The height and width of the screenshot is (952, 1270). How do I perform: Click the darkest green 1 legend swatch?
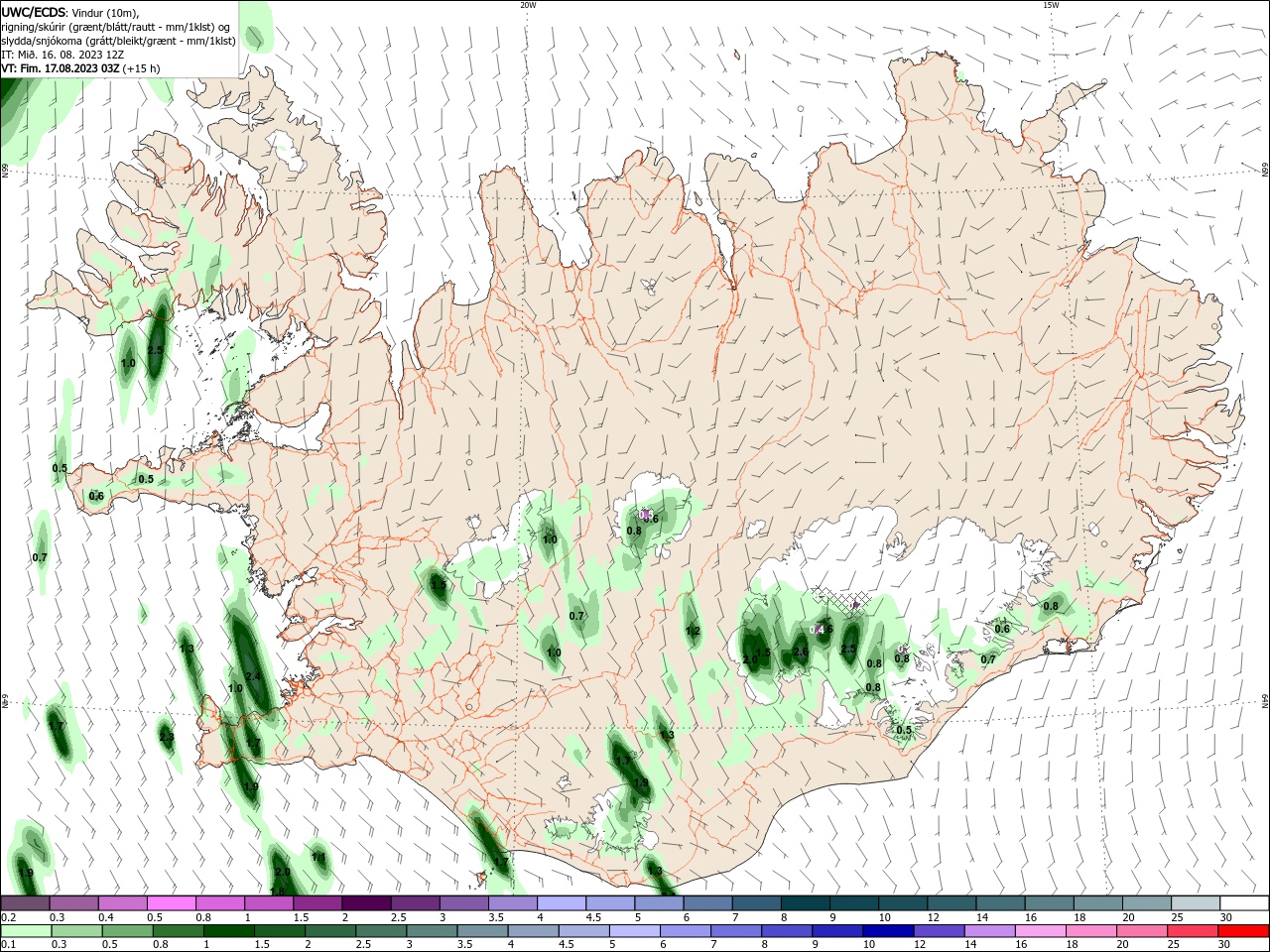[x=228, y=931]
